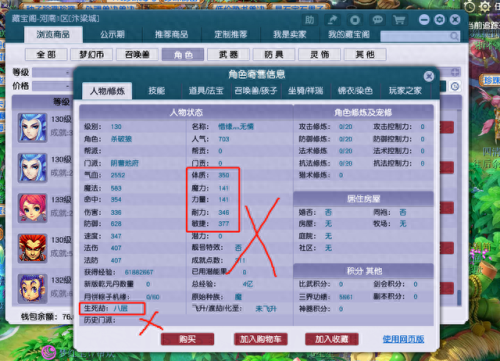Click the 购买 button
500x361 pixels.
coord(187,339)
